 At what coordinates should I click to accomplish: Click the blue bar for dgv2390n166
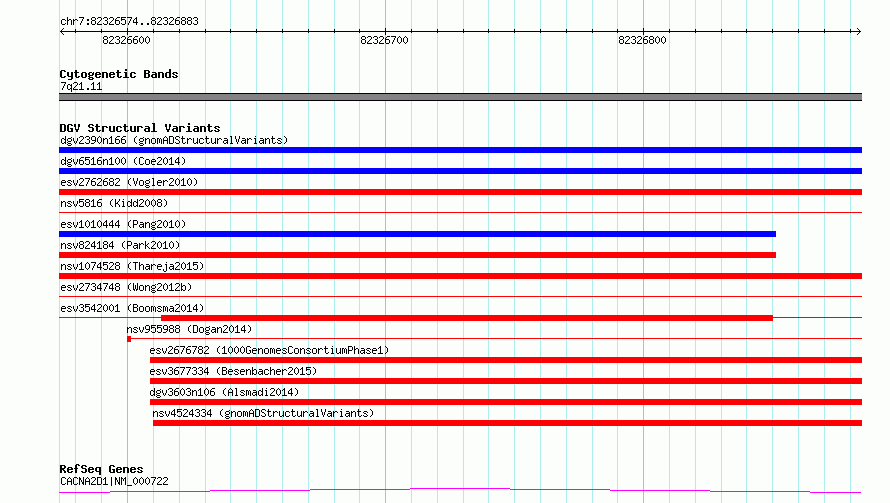point(460,150)
